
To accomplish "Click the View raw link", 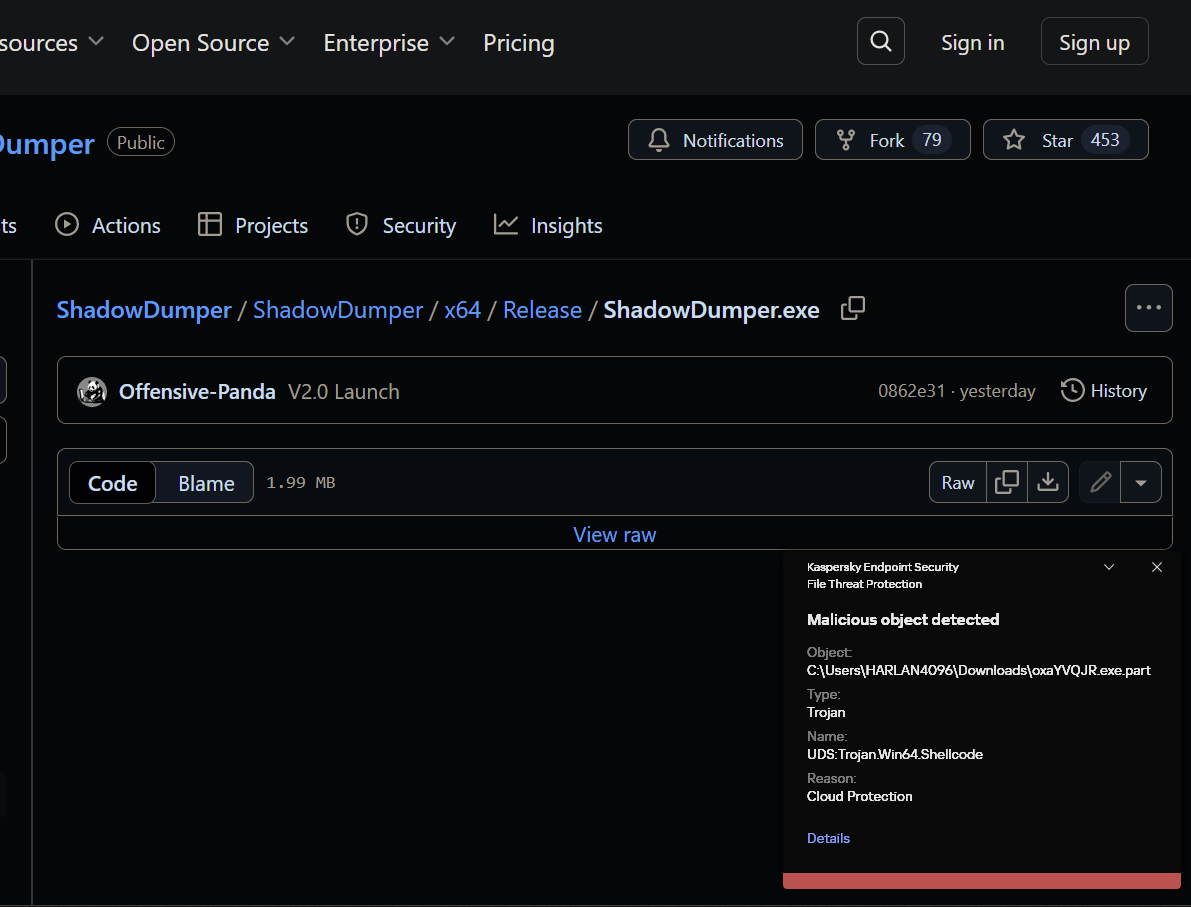I will [614, 535].
